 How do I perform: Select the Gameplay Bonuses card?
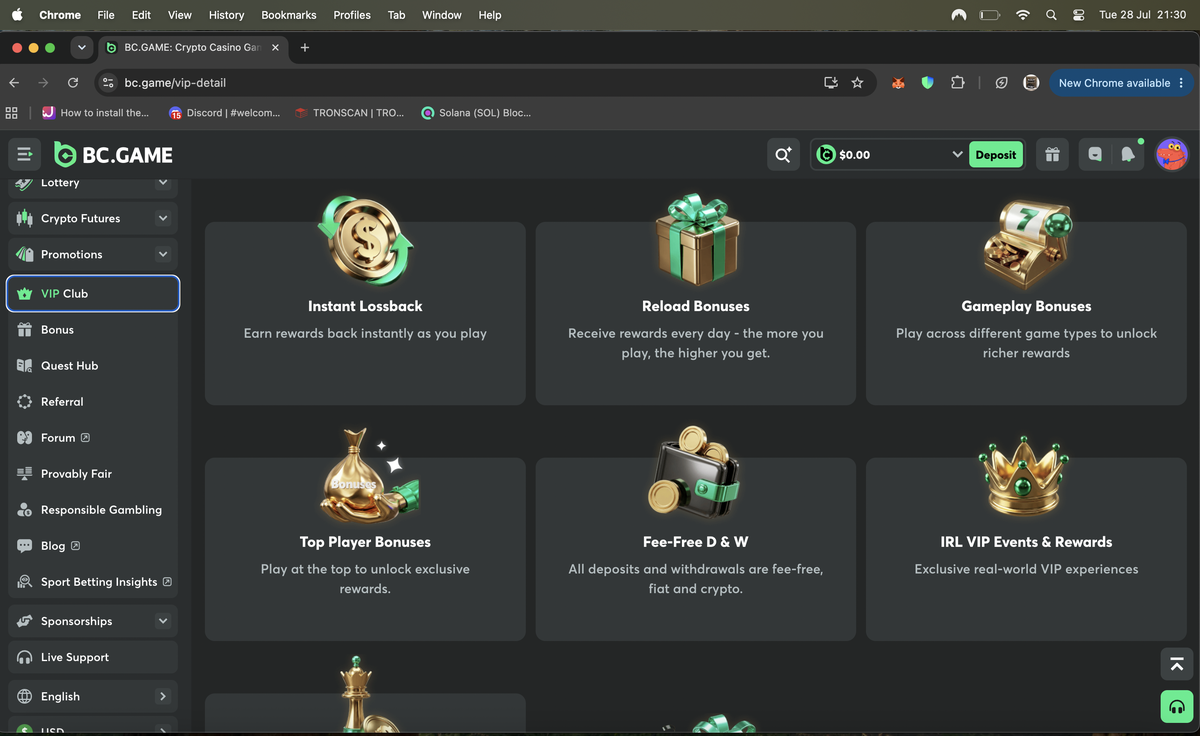(1026, 313)
